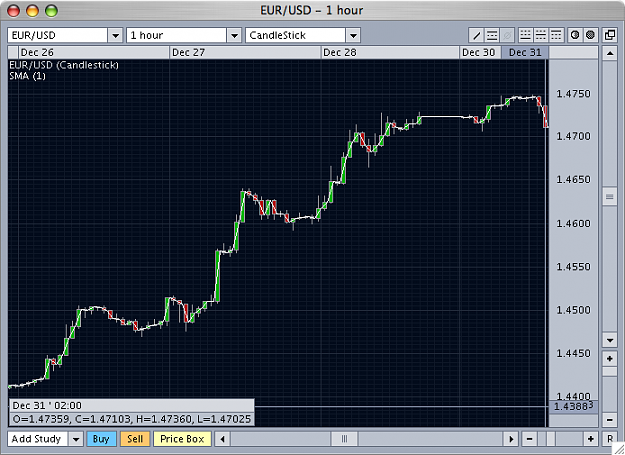The width and height of the screenshot is (625, 455).
Task: Click vertical scroll up arrow
Action: [x=609, y=53]
